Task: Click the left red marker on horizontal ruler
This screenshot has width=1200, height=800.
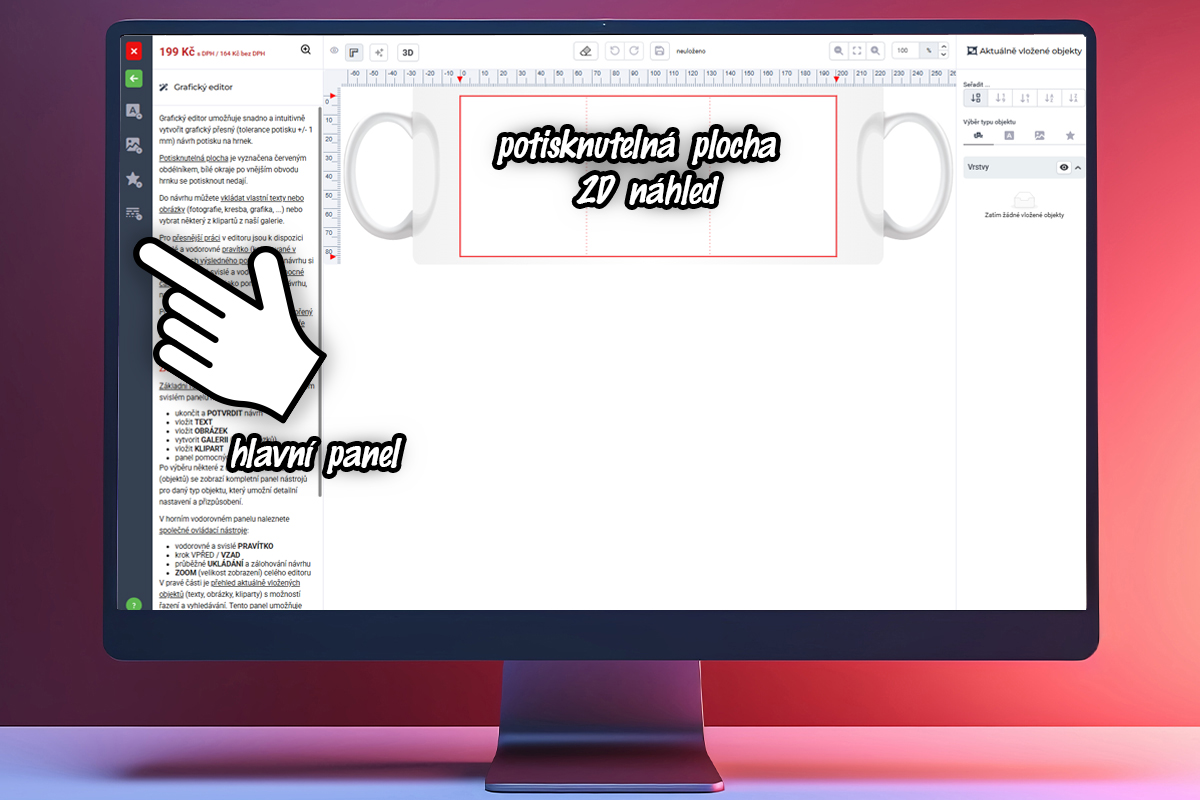Action: (462, 77)
